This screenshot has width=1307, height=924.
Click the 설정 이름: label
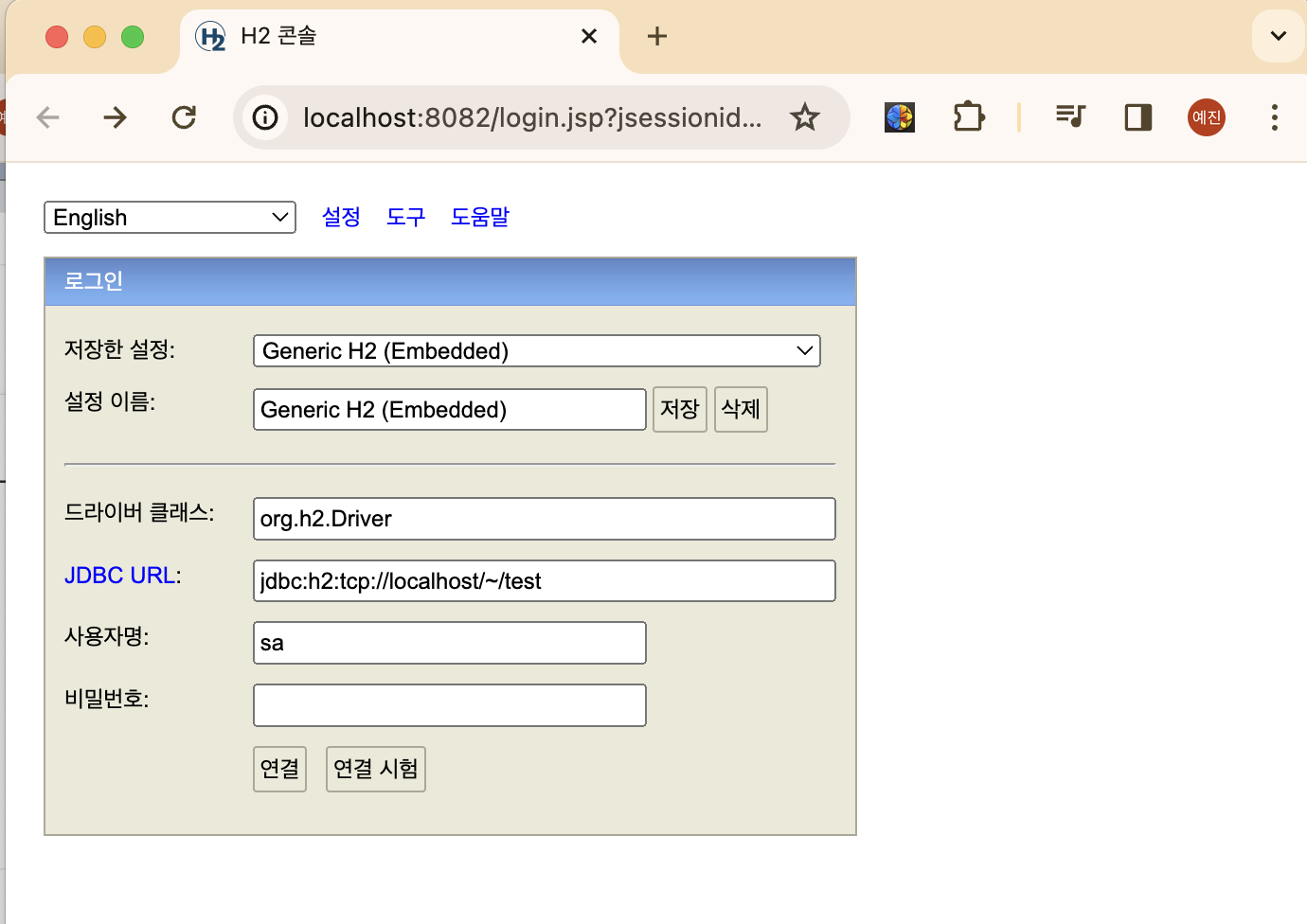110,401
